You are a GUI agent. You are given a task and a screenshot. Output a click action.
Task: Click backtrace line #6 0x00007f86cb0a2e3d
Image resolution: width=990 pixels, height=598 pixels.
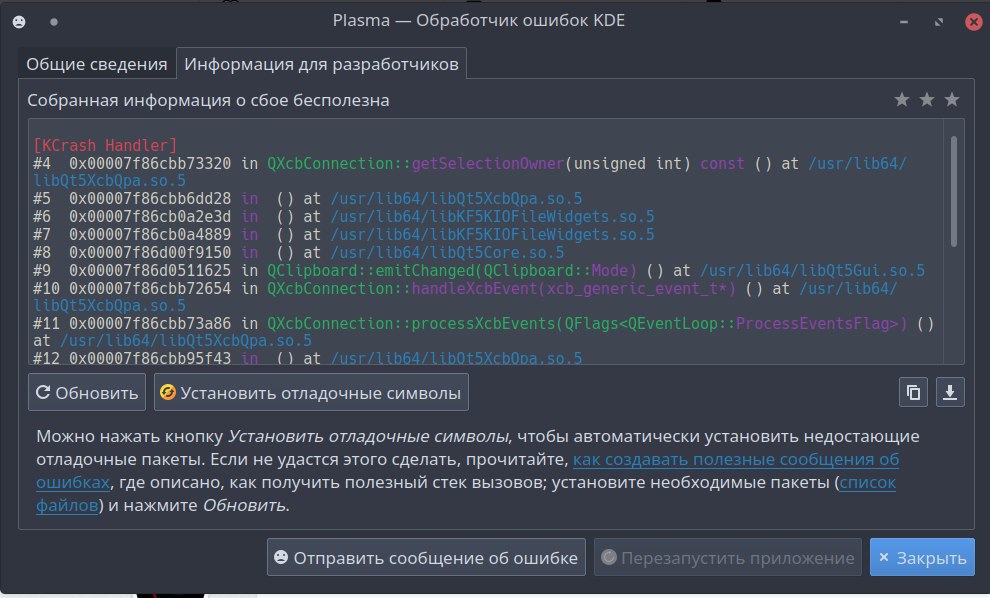[343, 217]
